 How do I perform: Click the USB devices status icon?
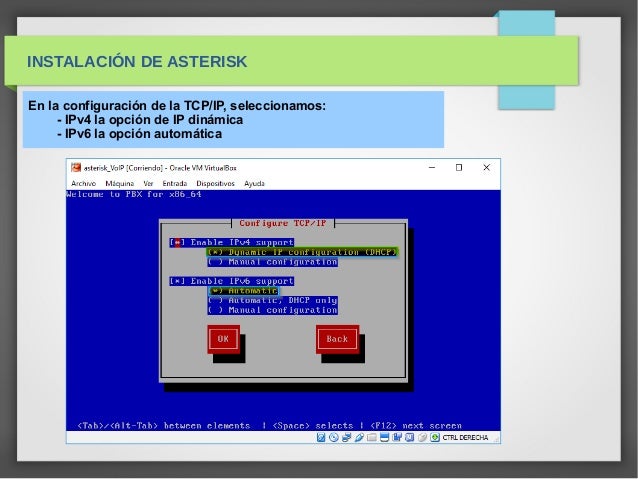click(x=359, y=437)
